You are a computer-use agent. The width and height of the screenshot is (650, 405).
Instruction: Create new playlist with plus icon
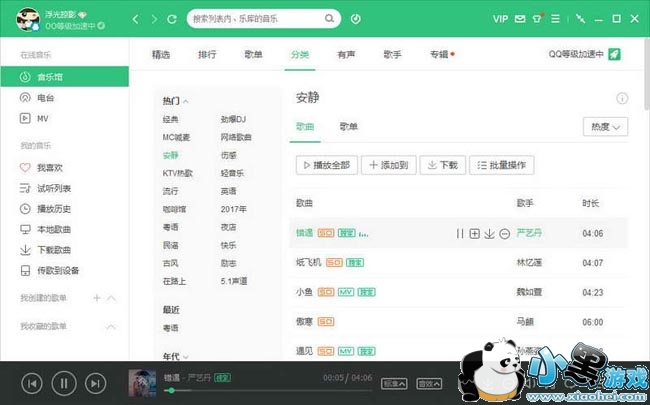tap(97, 298)
